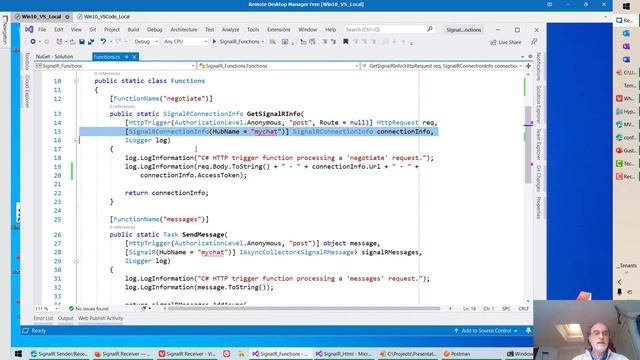Image resolution: width=640 pixels, height=360 pixels.
Task: Open the Output tab
Action: point(65,318)
